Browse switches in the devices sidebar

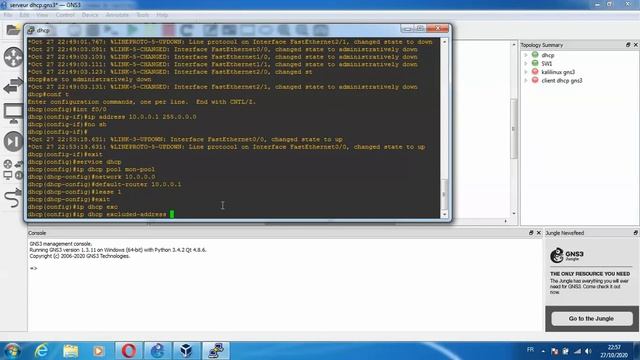point(13,85)
